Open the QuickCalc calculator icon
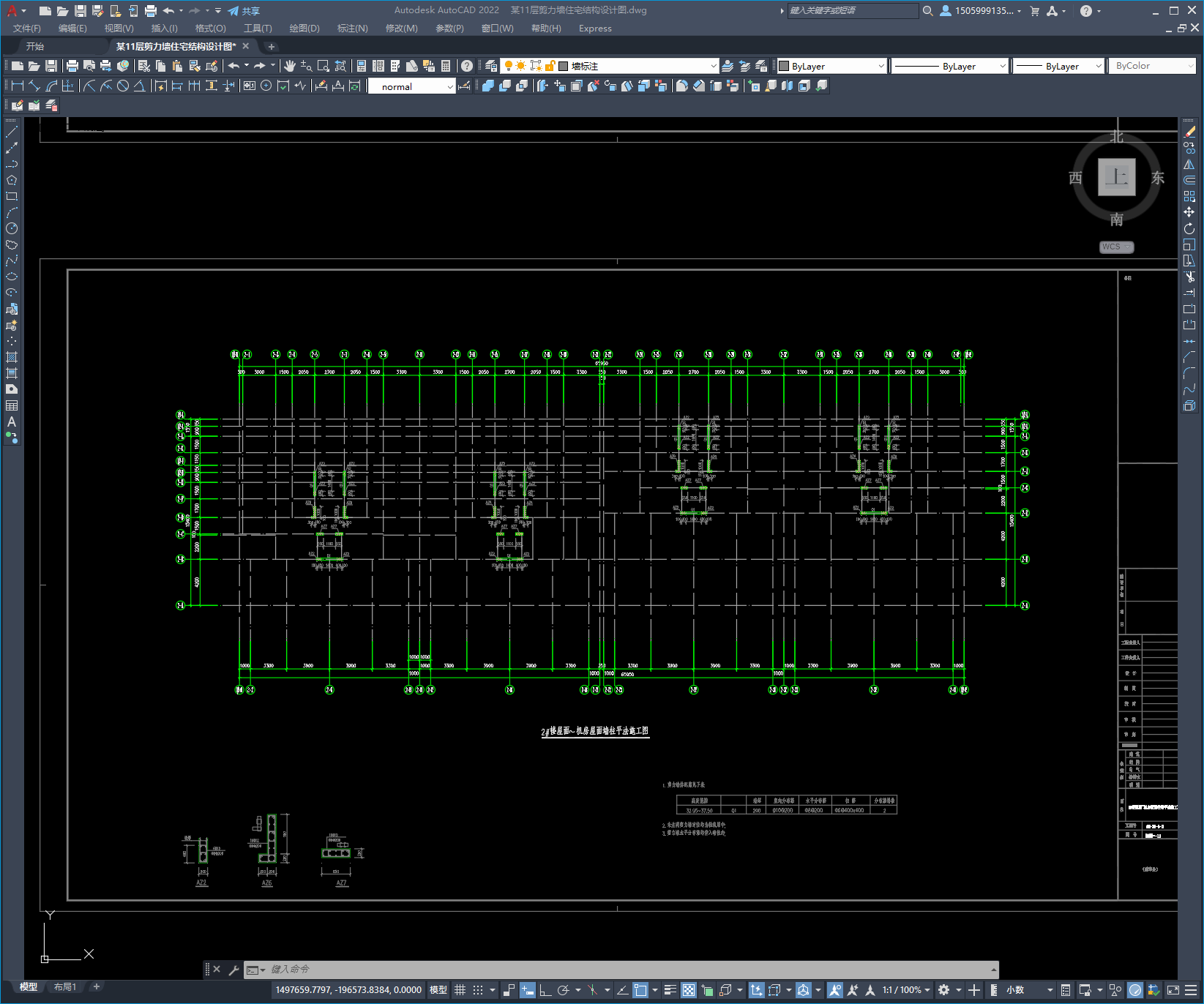 click(x=446, y=66)
